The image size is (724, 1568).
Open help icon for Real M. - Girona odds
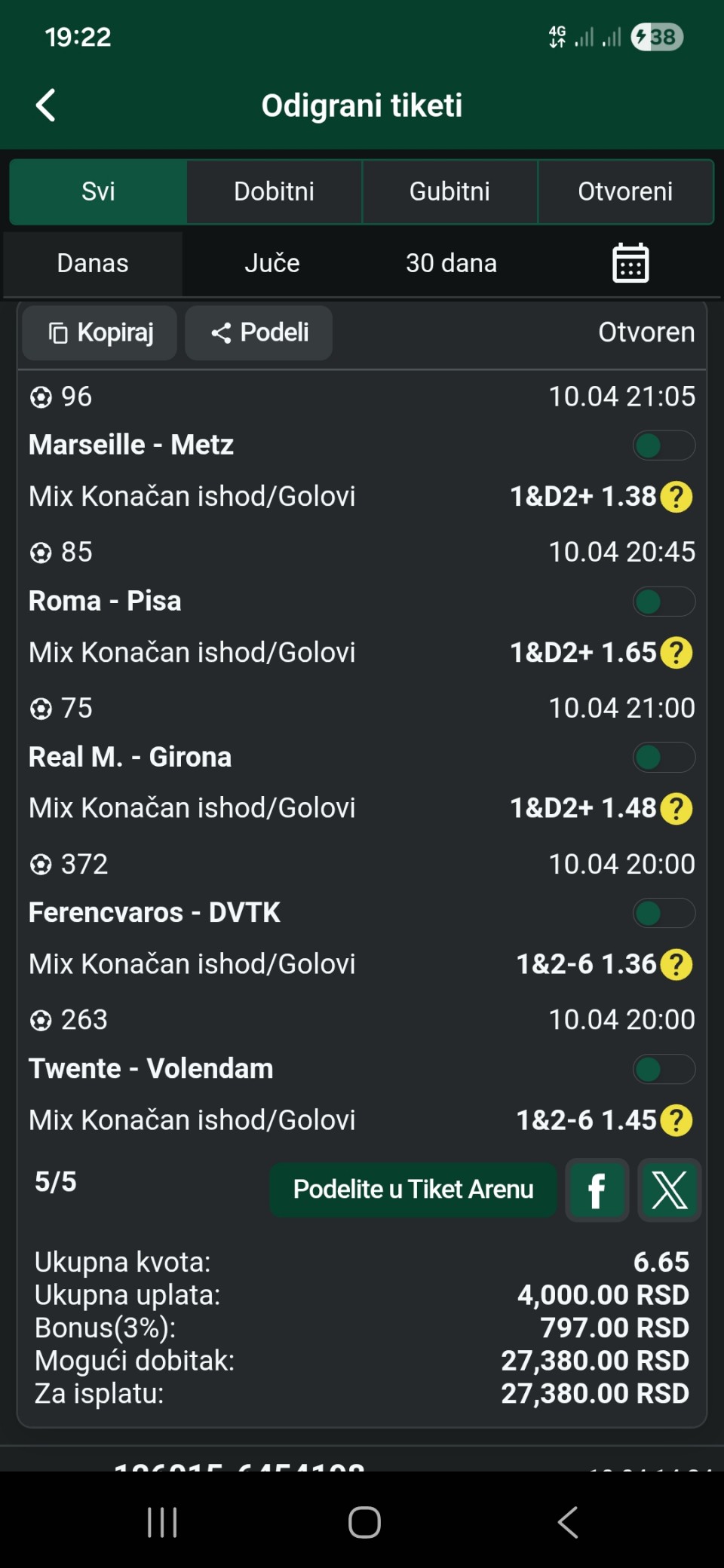[x=676, y=809]
